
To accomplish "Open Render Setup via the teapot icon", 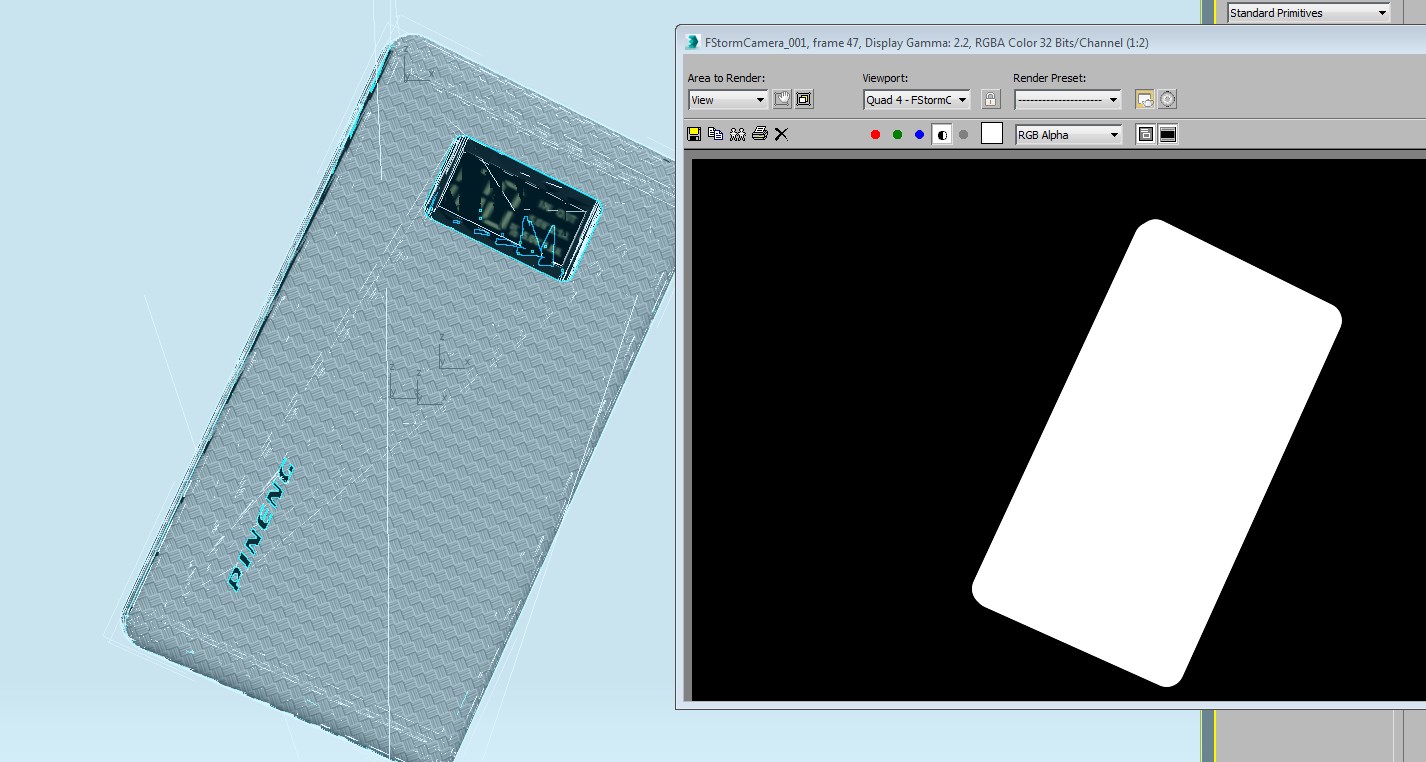I will point(1145,99).
